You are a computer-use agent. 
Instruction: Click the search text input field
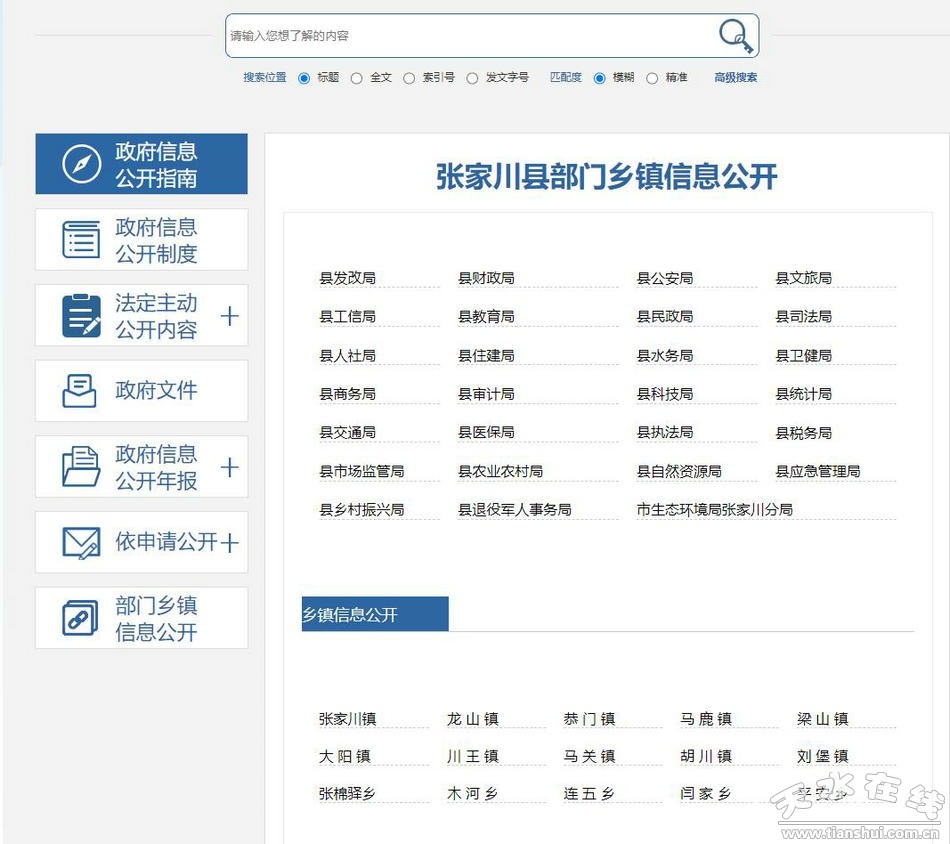(x=470, y=36)
